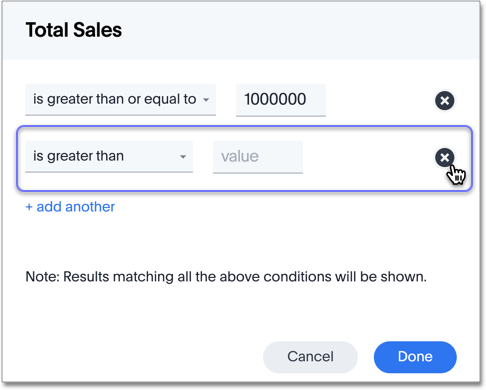Click the arrow beside 'is greater than or equal to'
486x390 pixels.
tap(206, 100)
